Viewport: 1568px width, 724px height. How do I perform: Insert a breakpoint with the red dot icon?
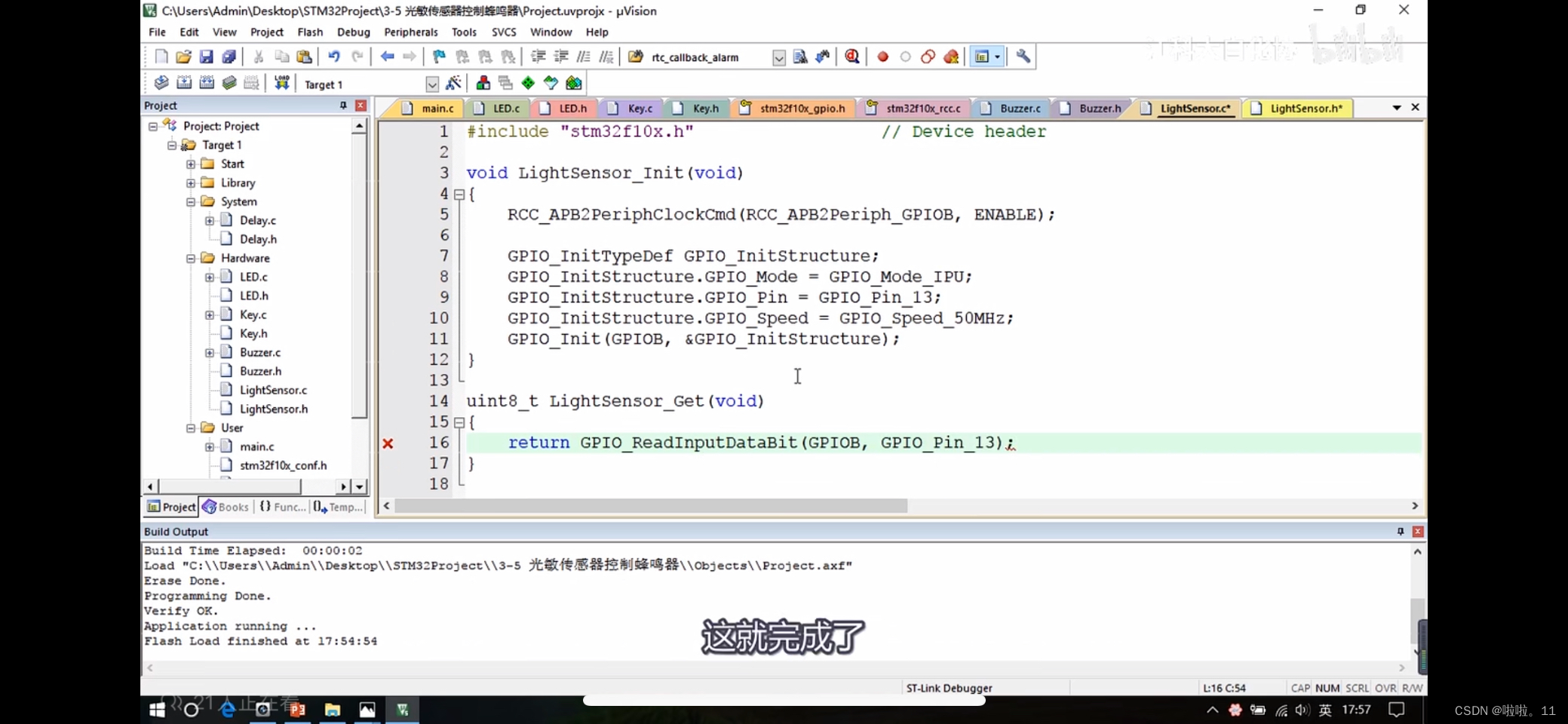(x=882, y=57)
